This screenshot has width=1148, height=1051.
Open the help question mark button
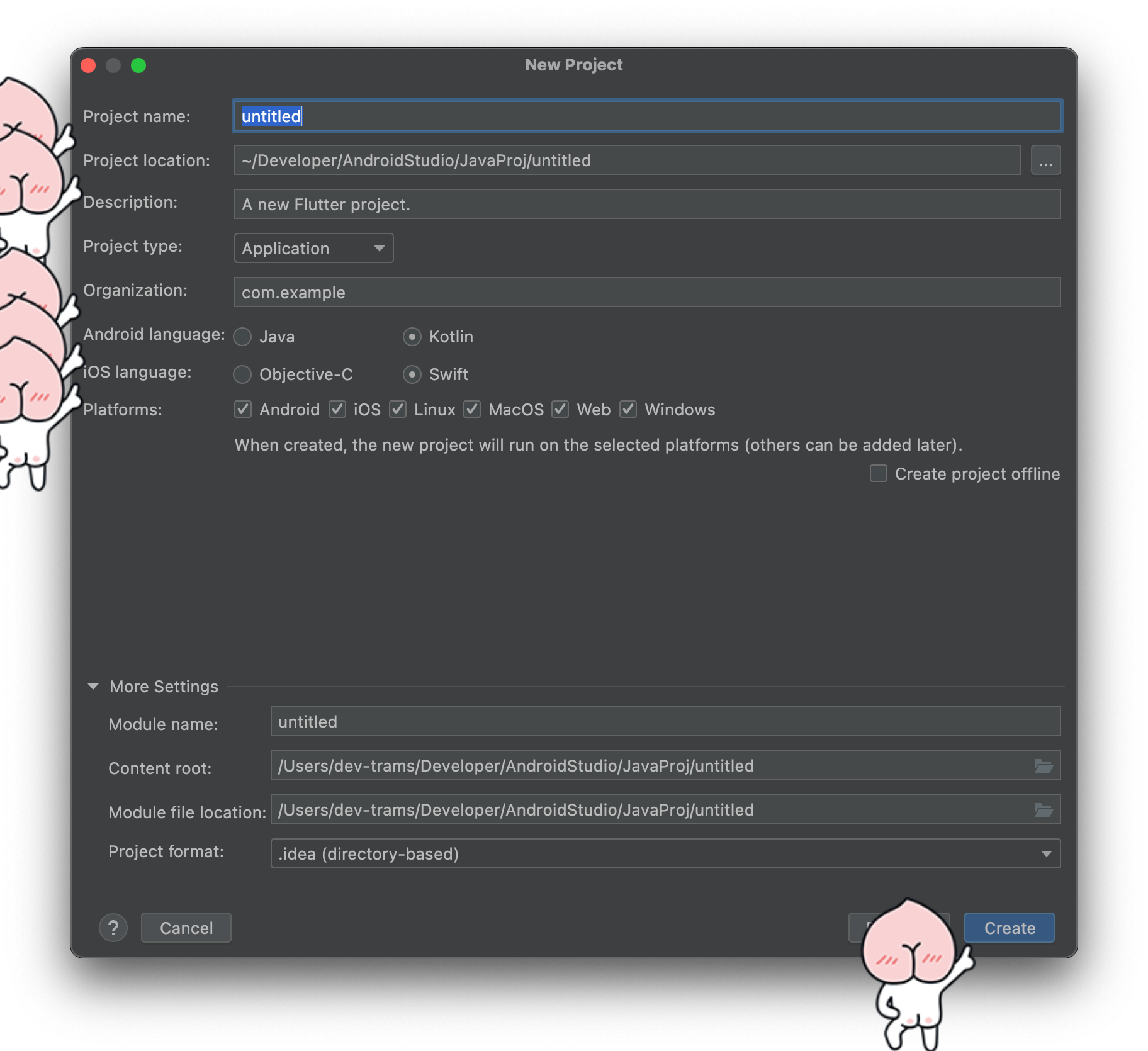[x=113, y=928]
